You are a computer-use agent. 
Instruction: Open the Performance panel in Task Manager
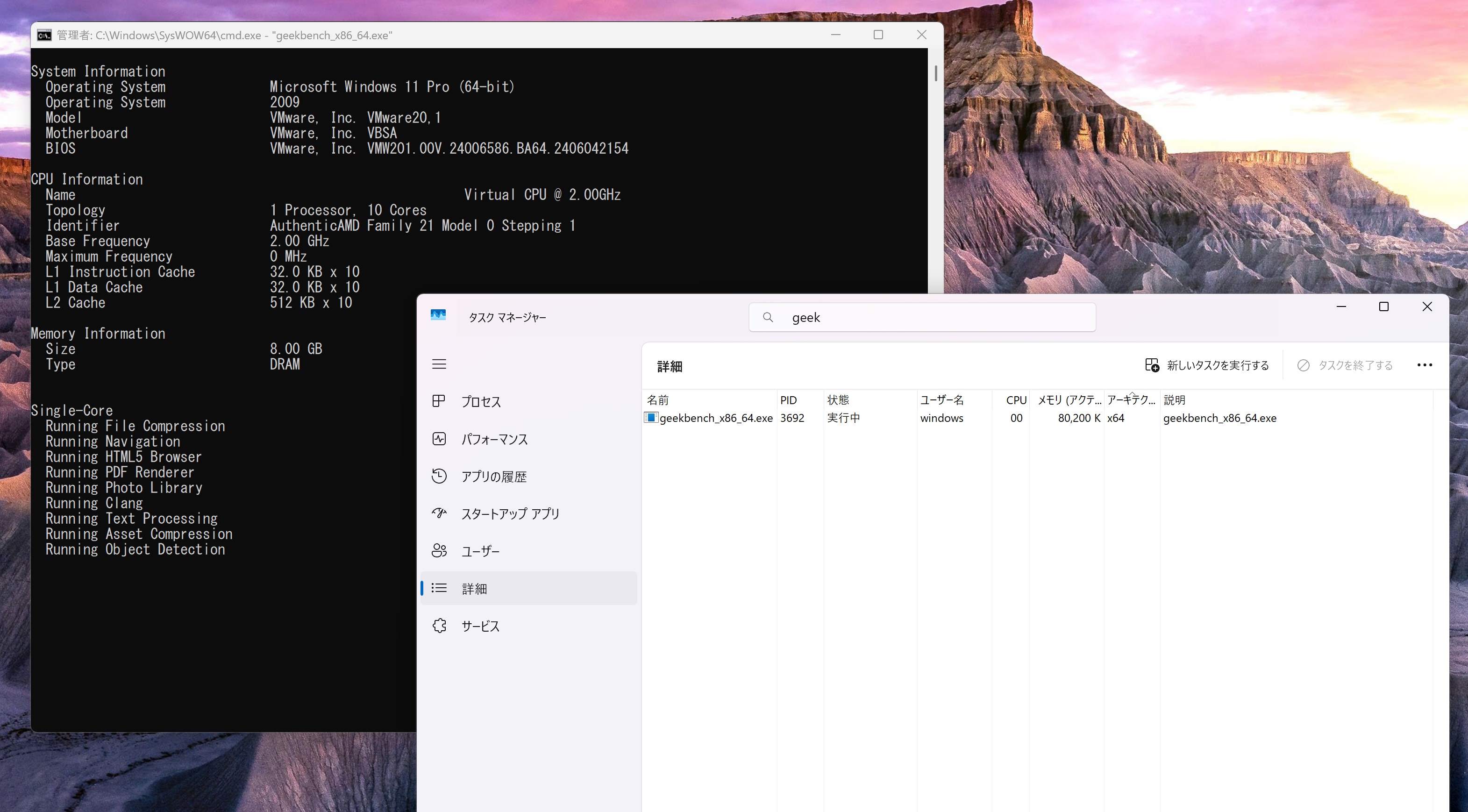click(495, 439)
